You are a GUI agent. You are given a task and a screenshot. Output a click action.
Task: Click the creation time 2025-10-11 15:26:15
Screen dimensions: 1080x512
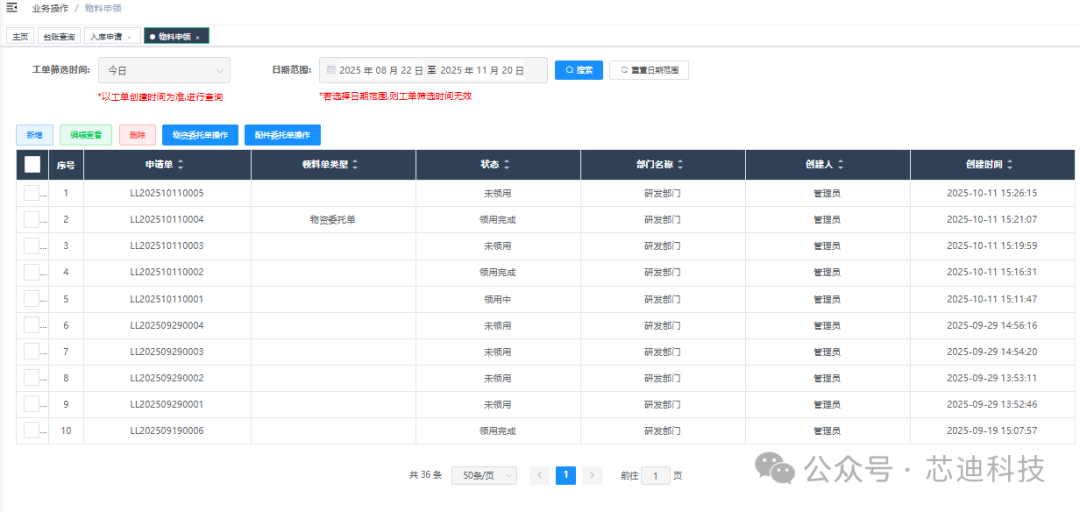click(x=992, y=194)
